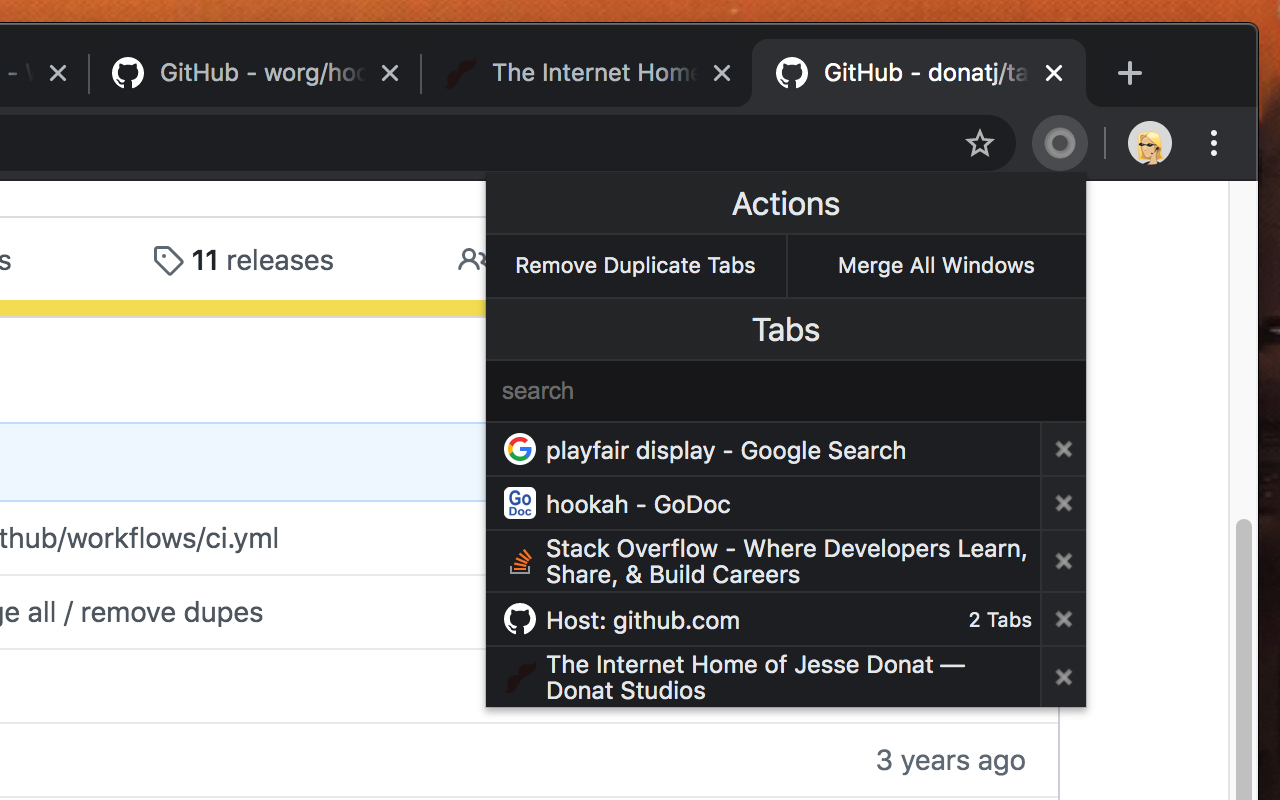The height and width of the screenshot is (800, 1280).
Task: Click the page's vertical scrollbar thumb
Action: [1244, 660]
